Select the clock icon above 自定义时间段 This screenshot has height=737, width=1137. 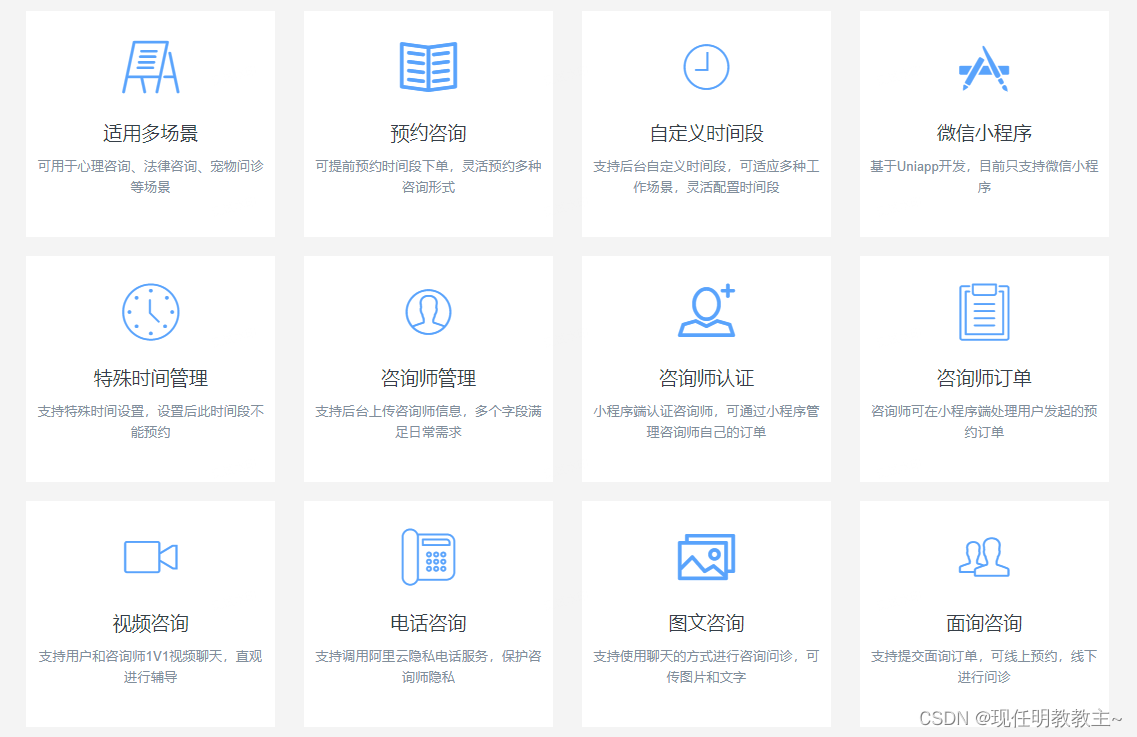(706, 67)
